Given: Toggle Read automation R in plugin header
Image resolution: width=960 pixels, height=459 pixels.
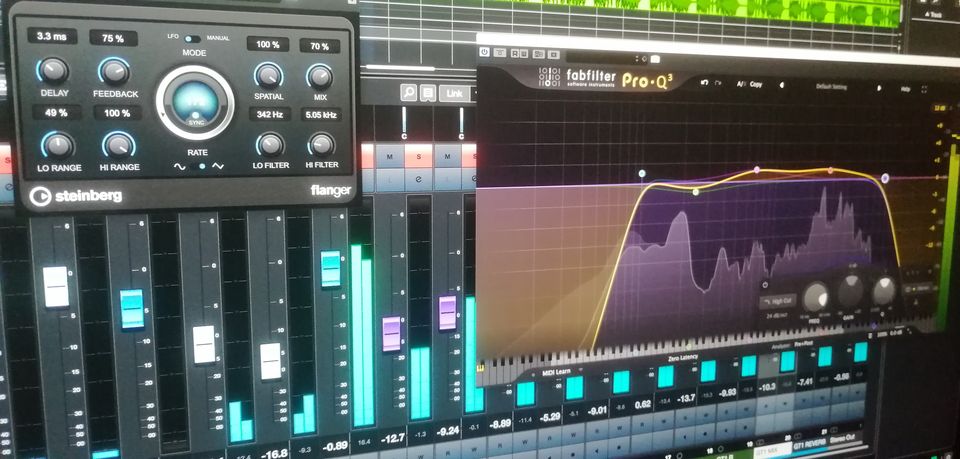Looking at the screenshot, I should pyautogui.click(x=515, y=54).
